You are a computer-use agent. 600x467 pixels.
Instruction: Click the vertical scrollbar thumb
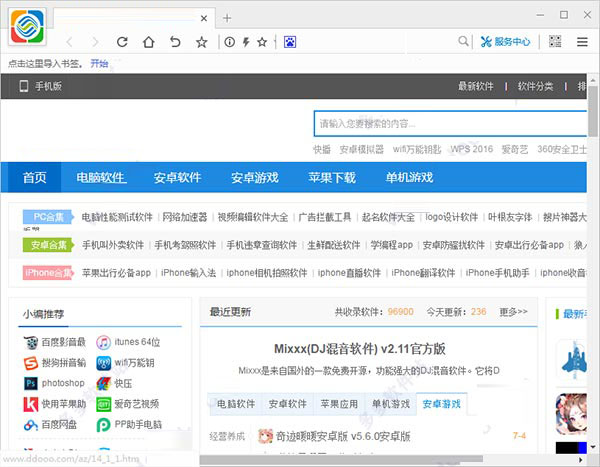[x=593, y=111]
